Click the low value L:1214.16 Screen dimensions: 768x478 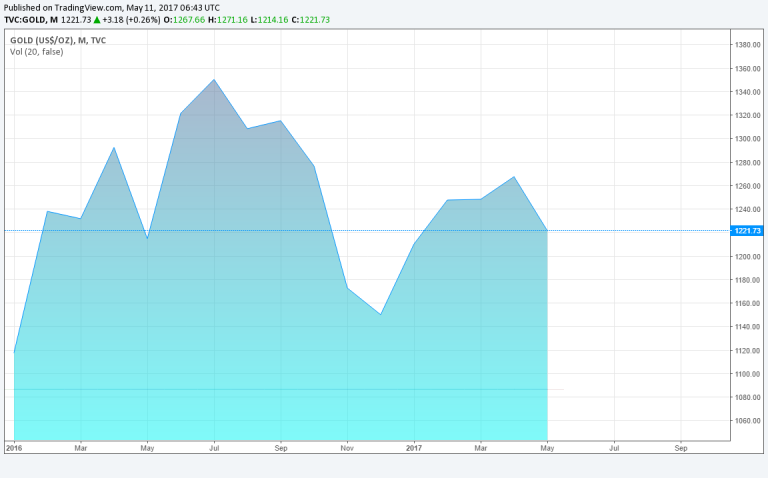[x=269, y=20]
